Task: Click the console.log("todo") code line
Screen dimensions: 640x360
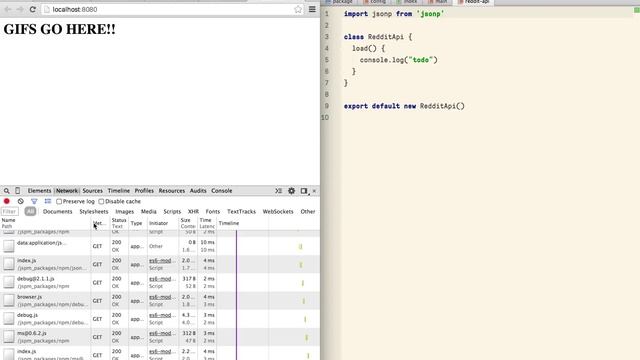Action: [398, 60]
